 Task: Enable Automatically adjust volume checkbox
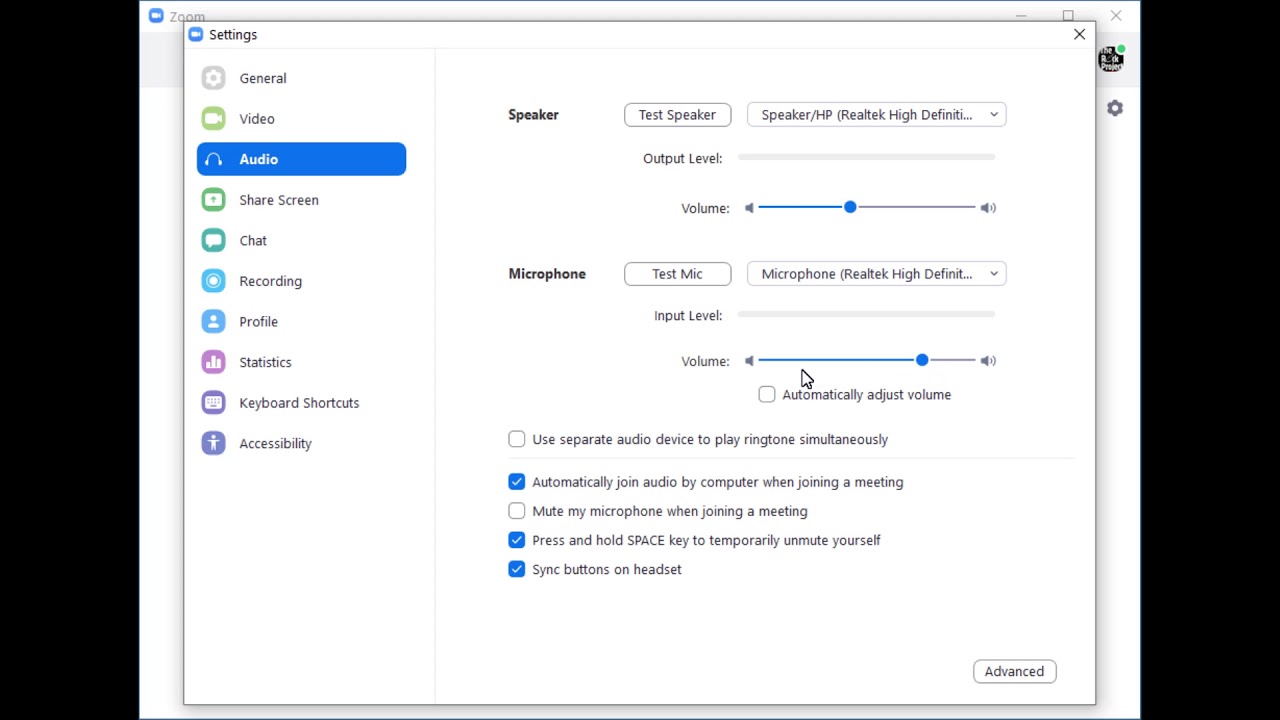(767, 395)
